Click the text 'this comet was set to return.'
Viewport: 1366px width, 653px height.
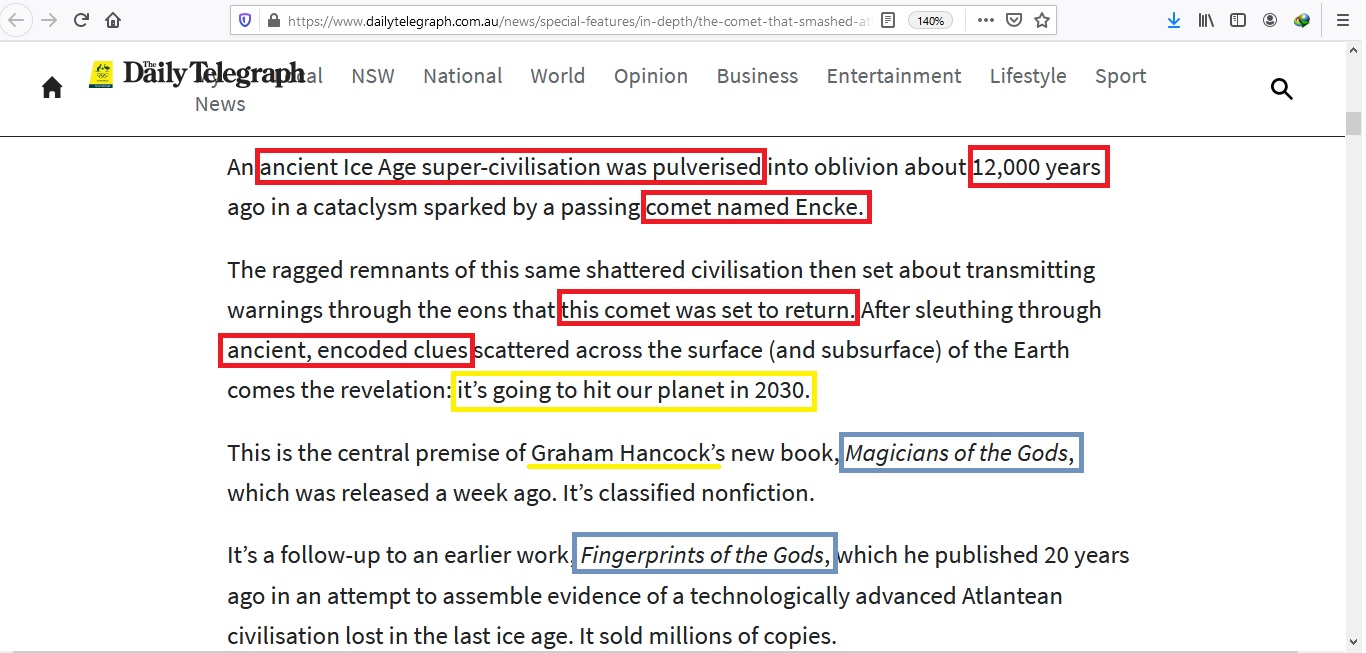(x=708, y=310)
